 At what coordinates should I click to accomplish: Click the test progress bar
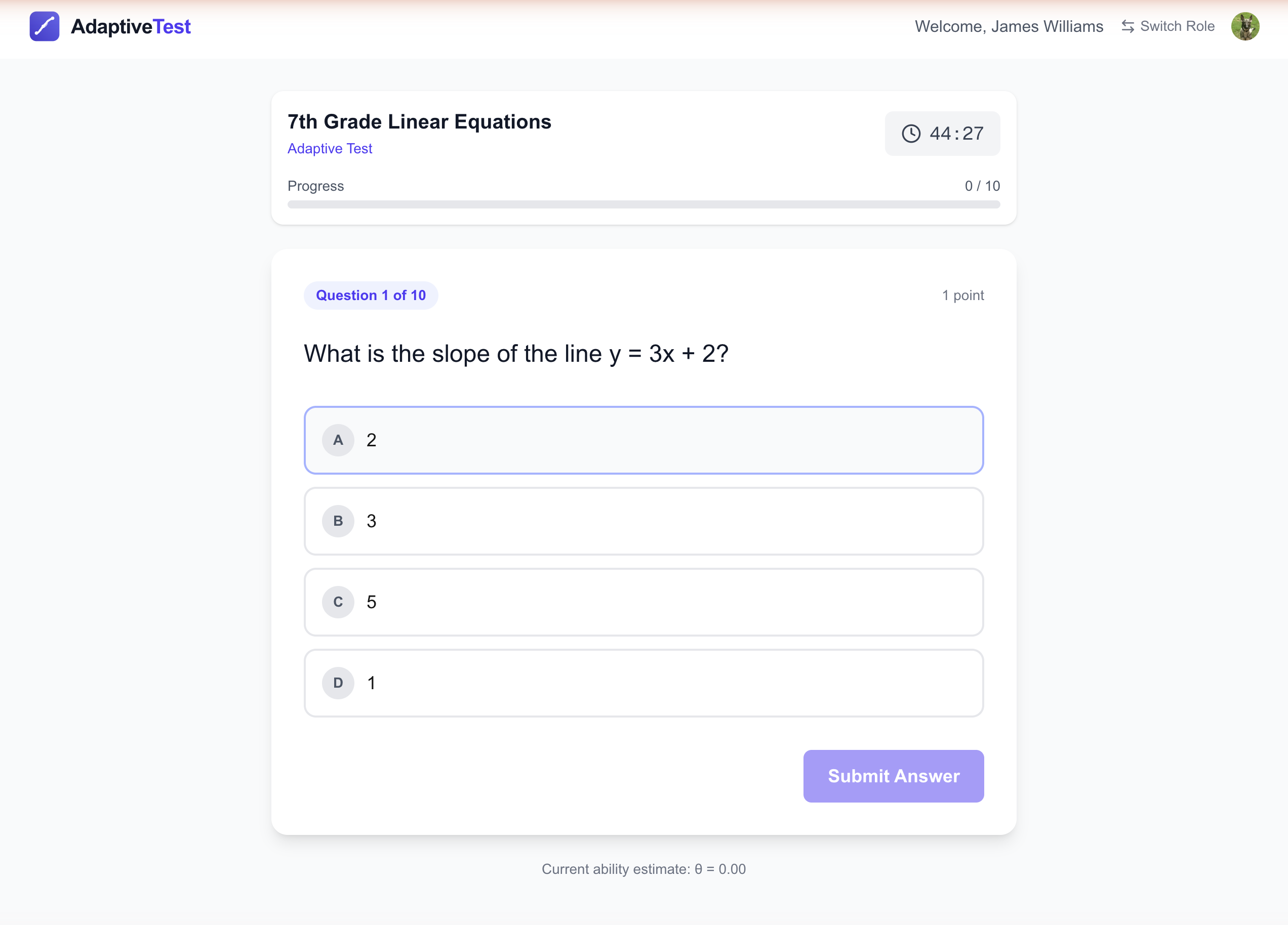click(x=643, y=204)
